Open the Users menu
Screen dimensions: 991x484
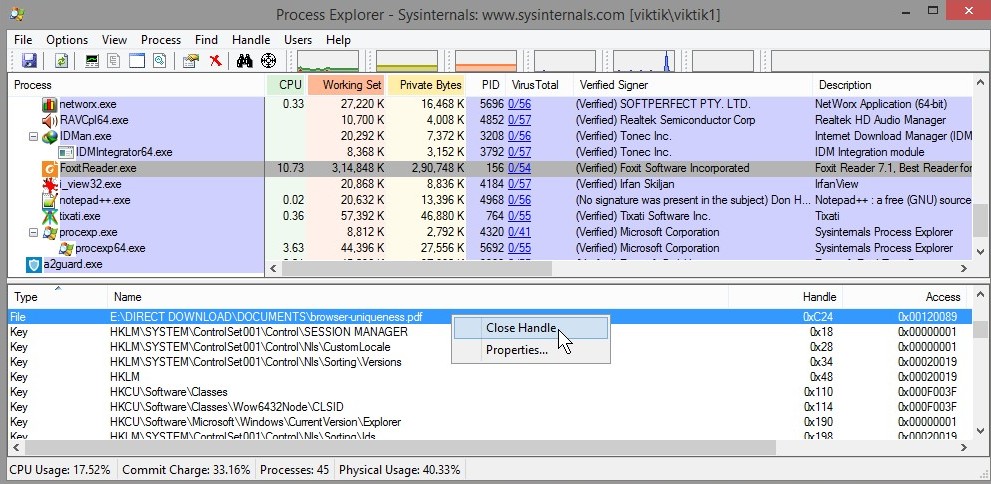click(298, 40)
